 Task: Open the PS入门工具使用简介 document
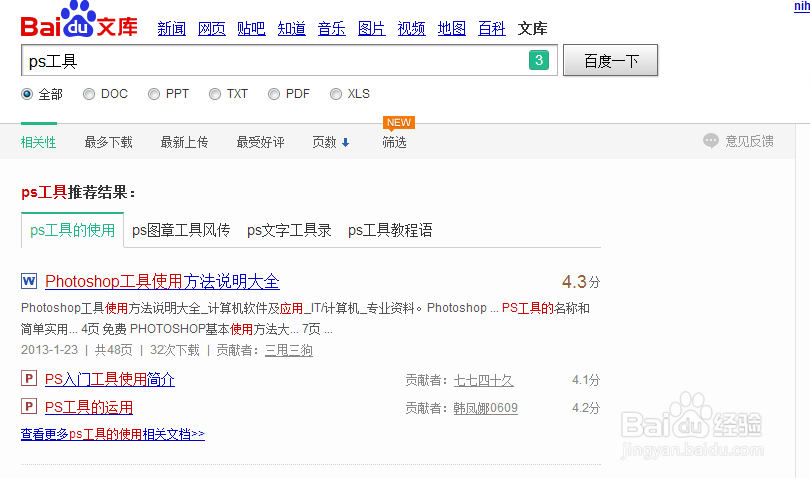pos(110,379)
